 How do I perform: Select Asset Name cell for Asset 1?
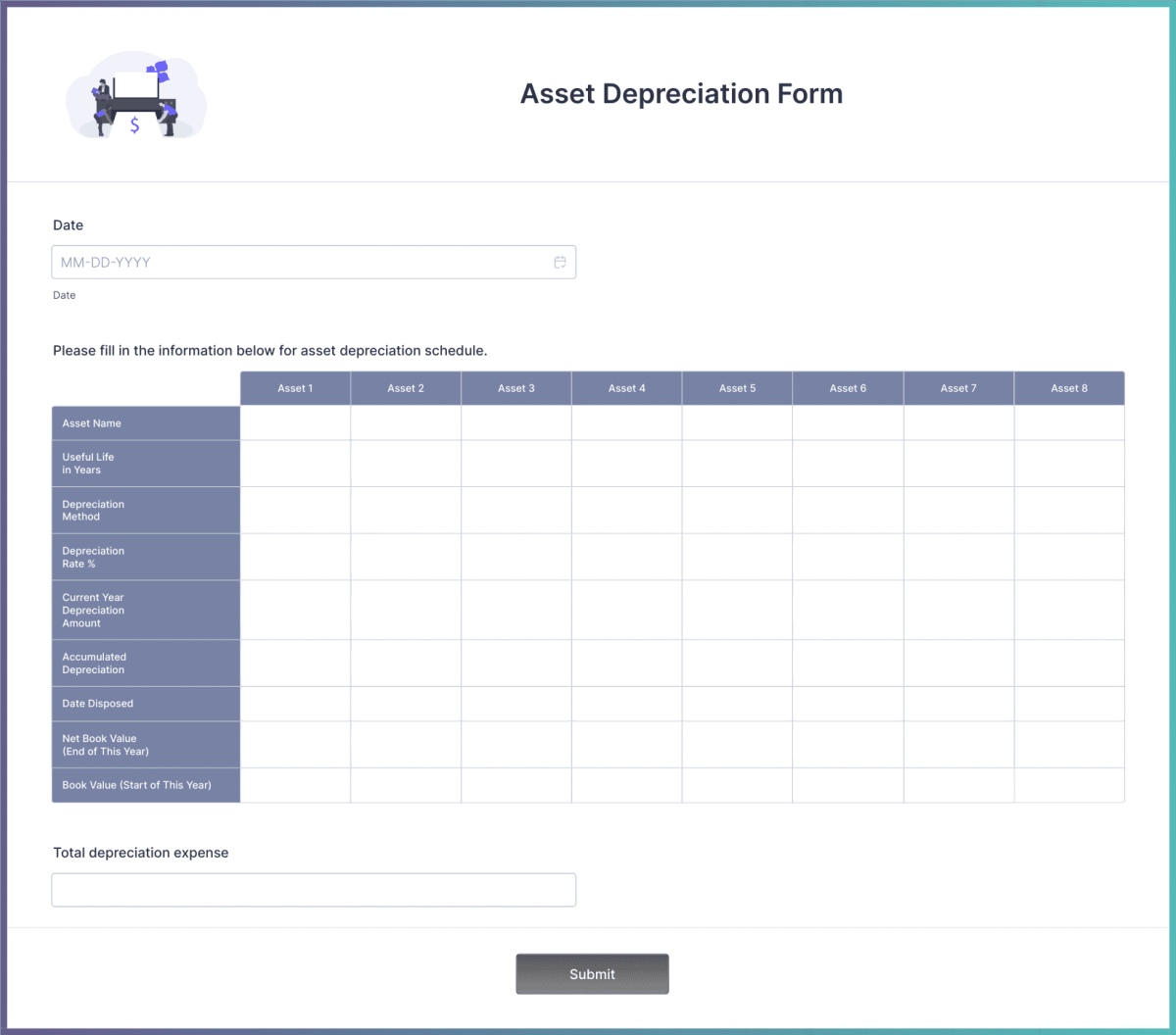pyautogui.click(x=295, y=423)
